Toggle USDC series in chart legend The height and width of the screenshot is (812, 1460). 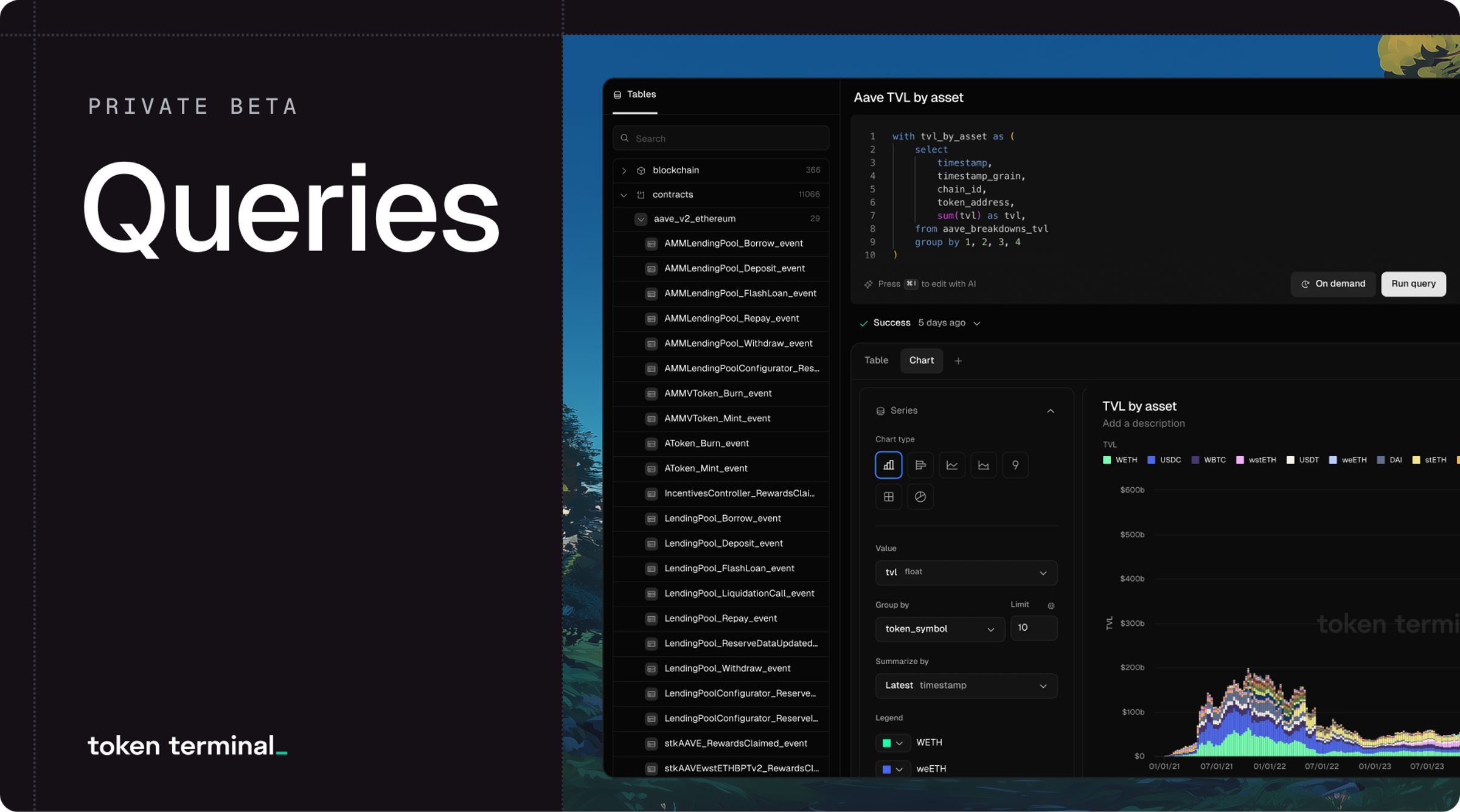[1164, 460]
